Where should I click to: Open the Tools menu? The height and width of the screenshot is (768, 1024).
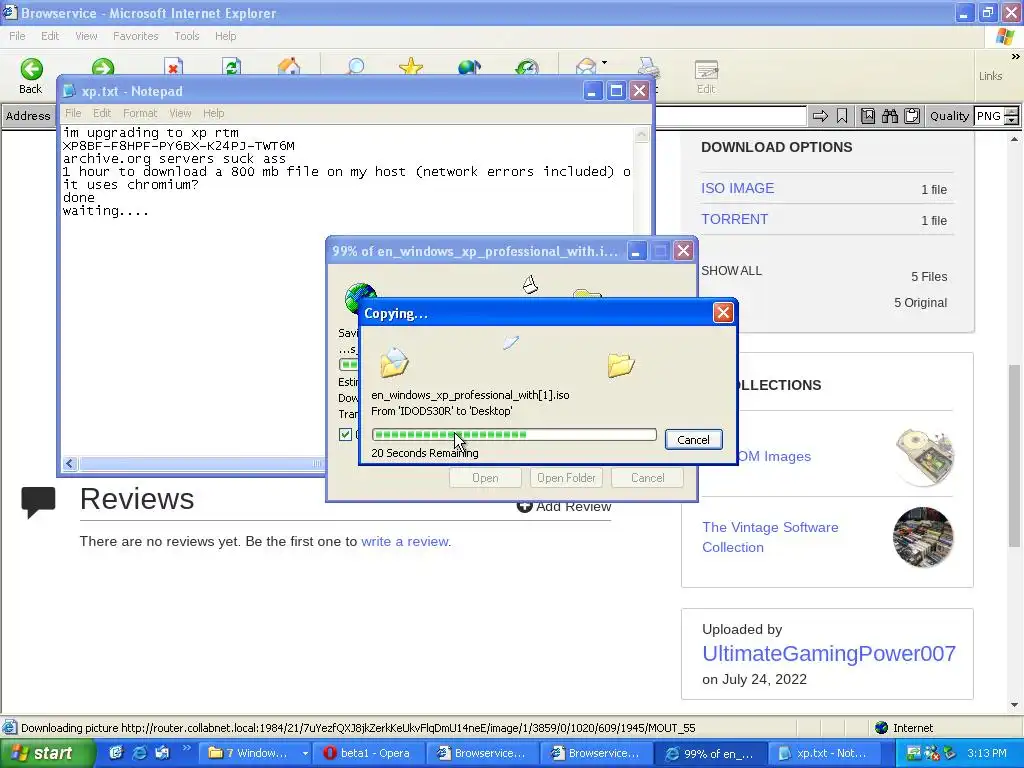pyautogui.click(x=186, y=36)
